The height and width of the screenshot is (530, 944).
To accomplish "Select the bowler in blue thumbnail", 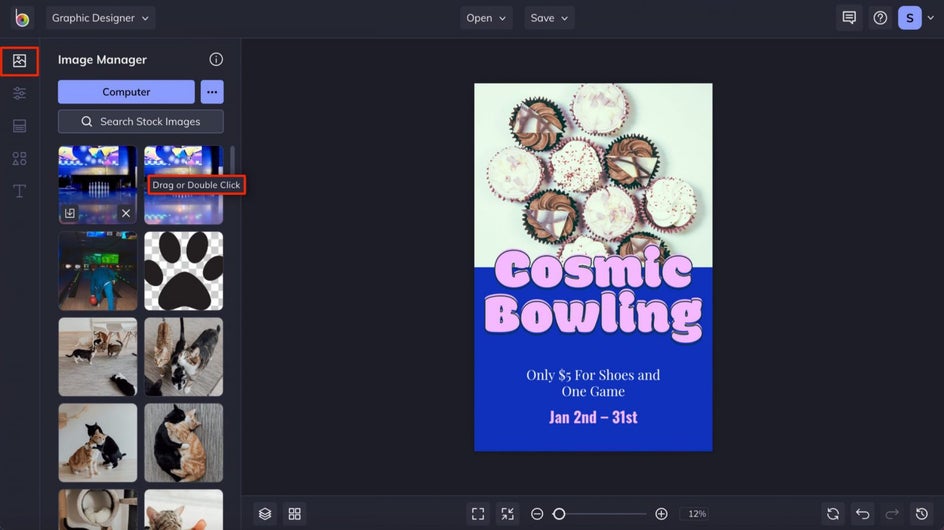I will click(98, 271).
